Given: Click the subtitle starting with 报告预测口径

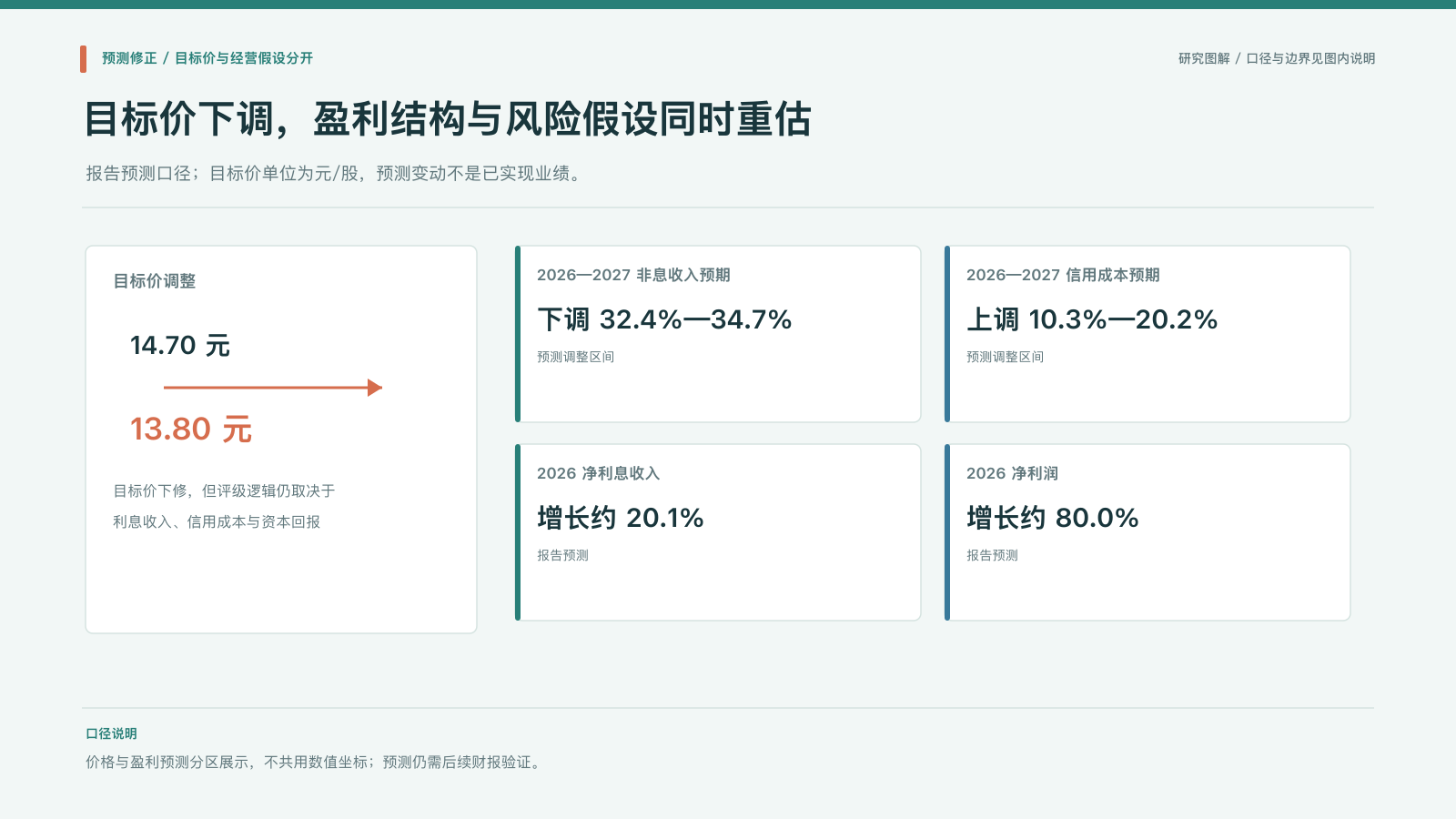Looking at the screenshot, I should coord(333,173).
